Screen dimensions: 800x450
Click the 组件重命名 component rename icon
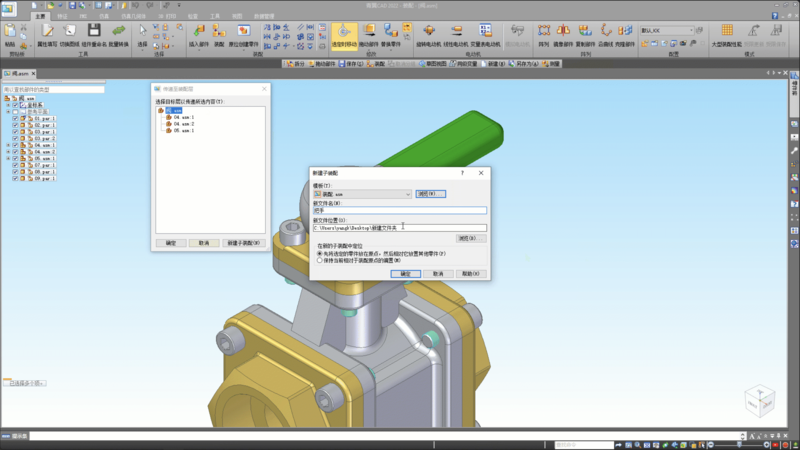tap(96, 32)
